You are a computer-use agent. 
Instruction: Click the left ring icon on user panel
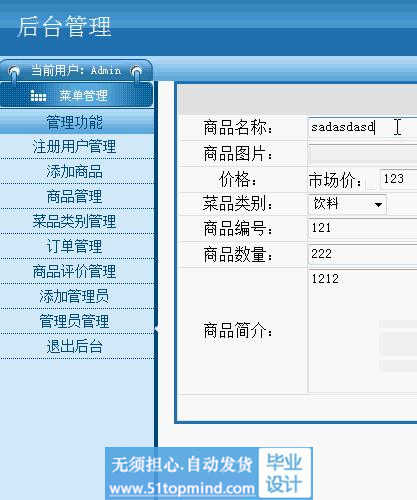coord(14,72)
